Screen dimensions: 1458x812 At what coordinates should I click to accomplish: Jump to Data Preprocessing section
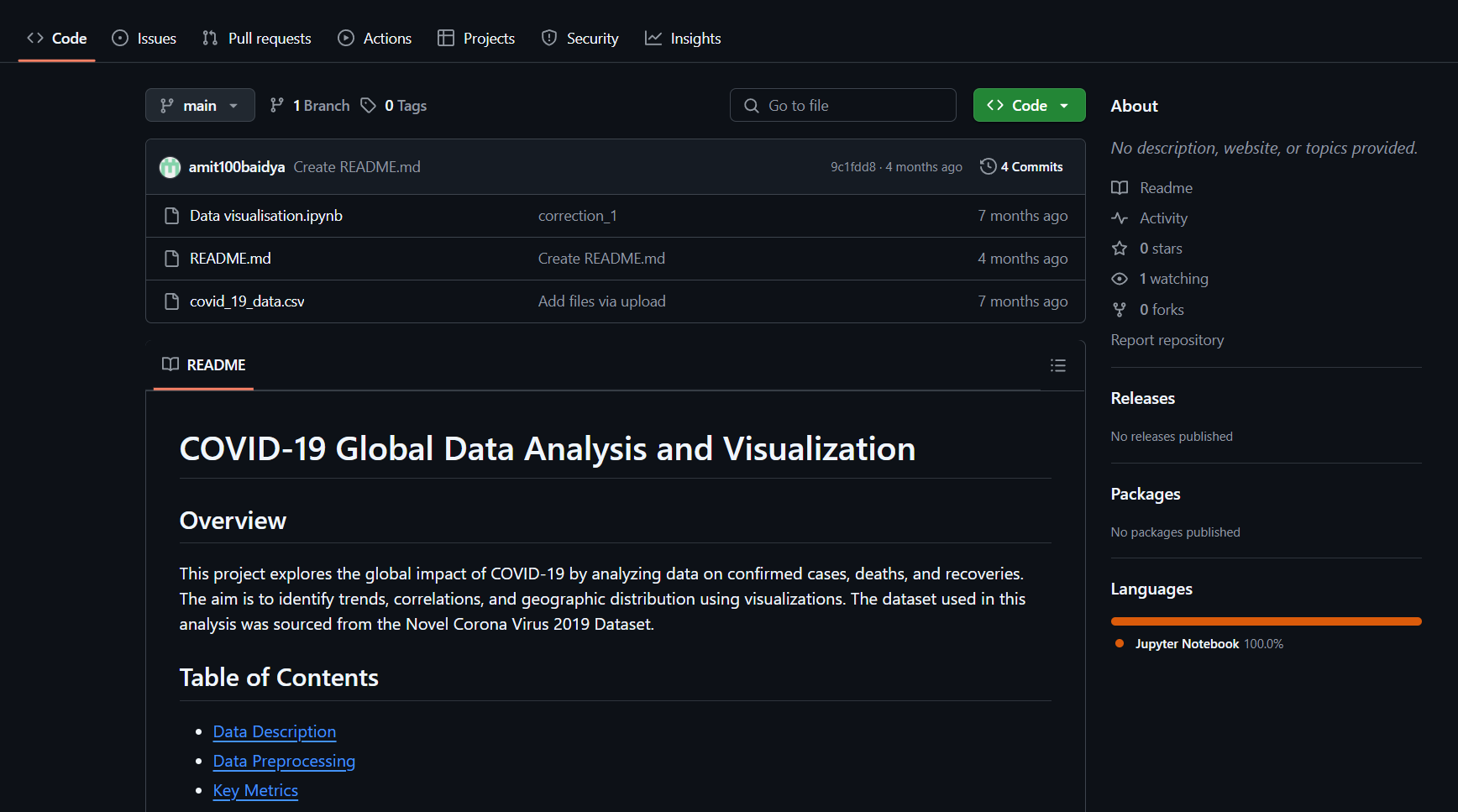284,761
